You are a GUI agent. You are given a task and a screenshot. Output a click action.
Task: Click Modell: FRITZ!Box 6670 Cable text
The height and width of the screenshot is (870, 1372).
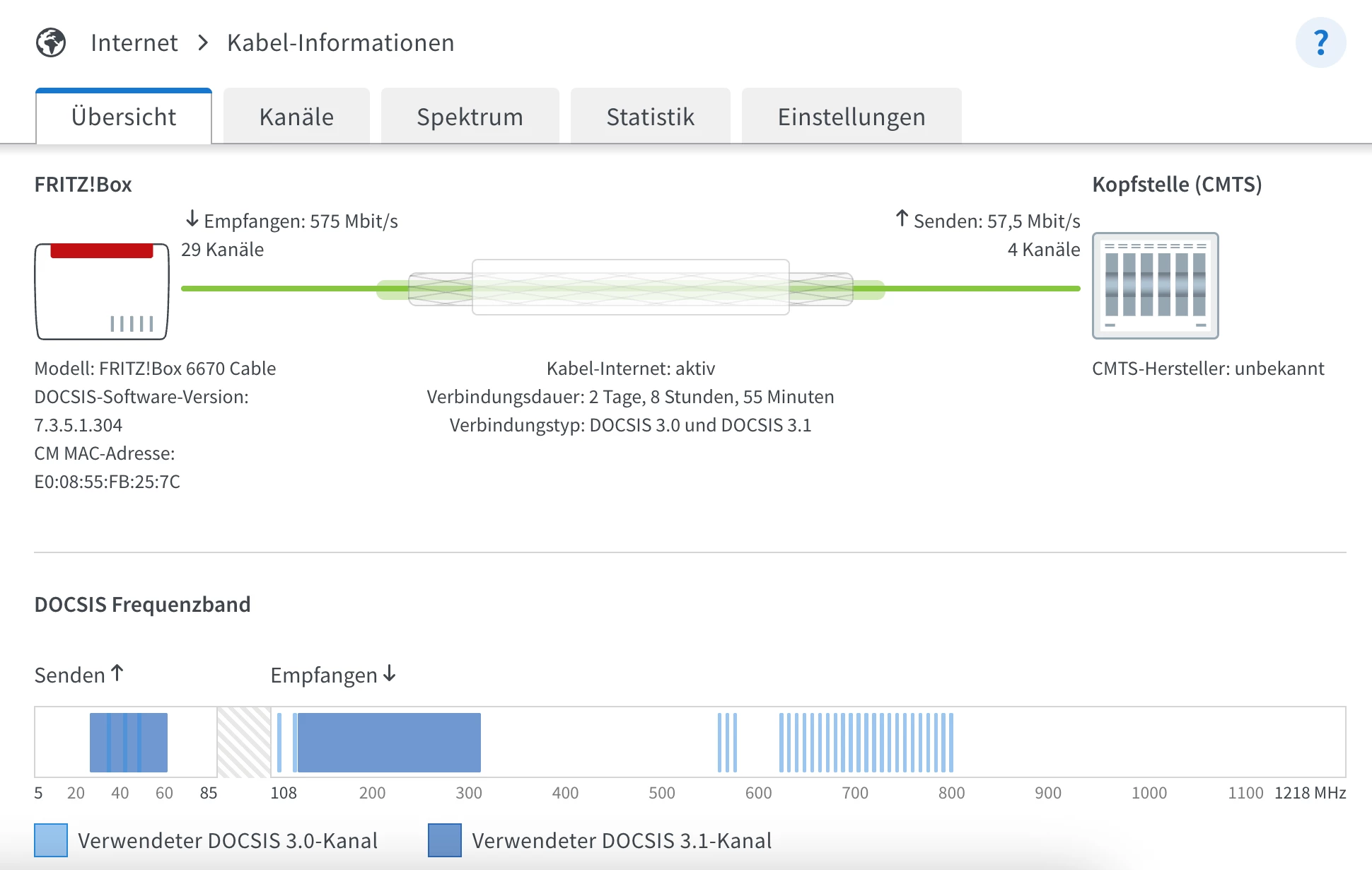coord(155,369)
